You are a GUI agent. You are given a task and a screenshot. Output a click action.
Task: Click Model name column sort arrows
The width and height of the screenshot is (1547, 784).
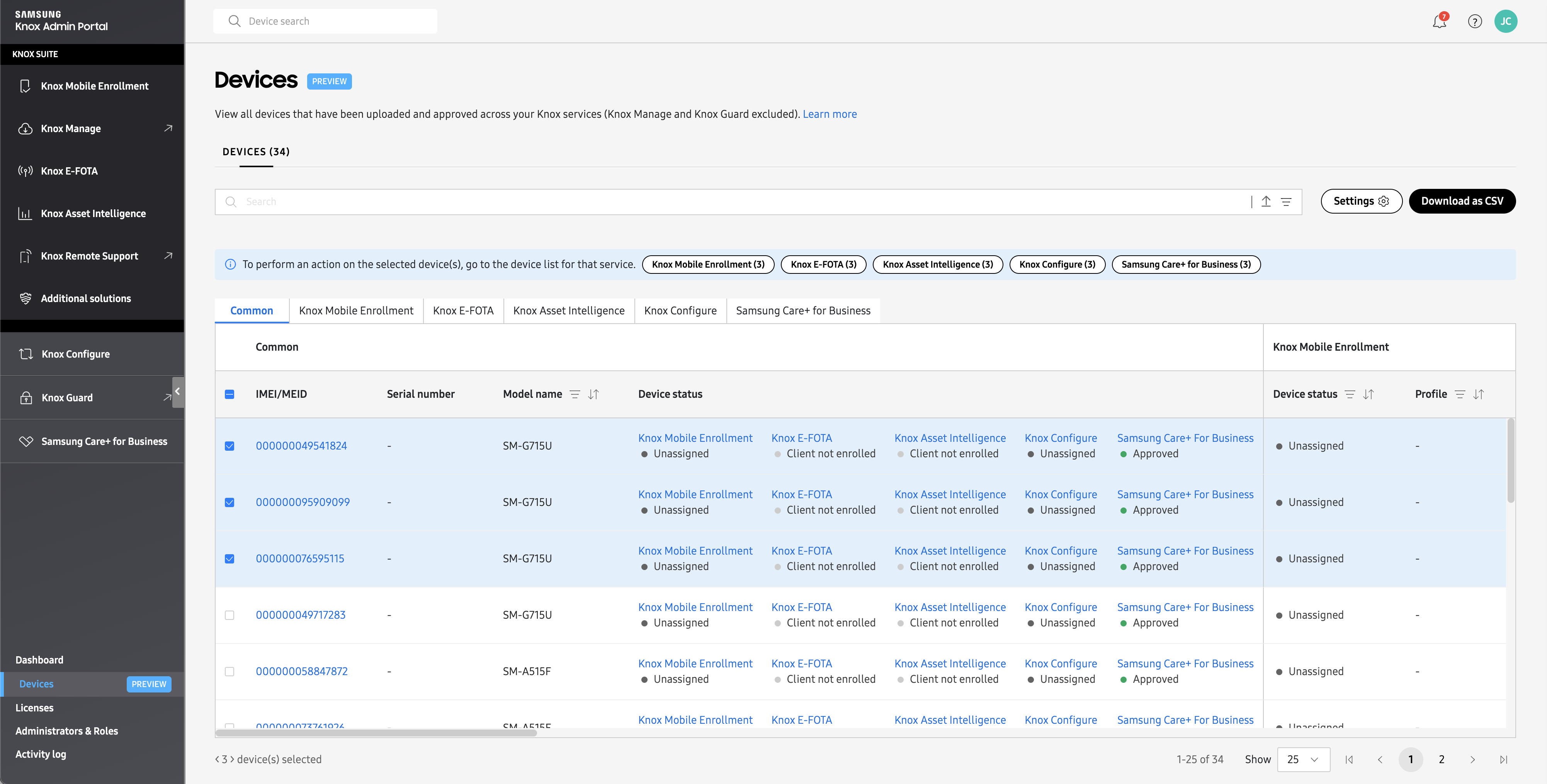point(593,394)
